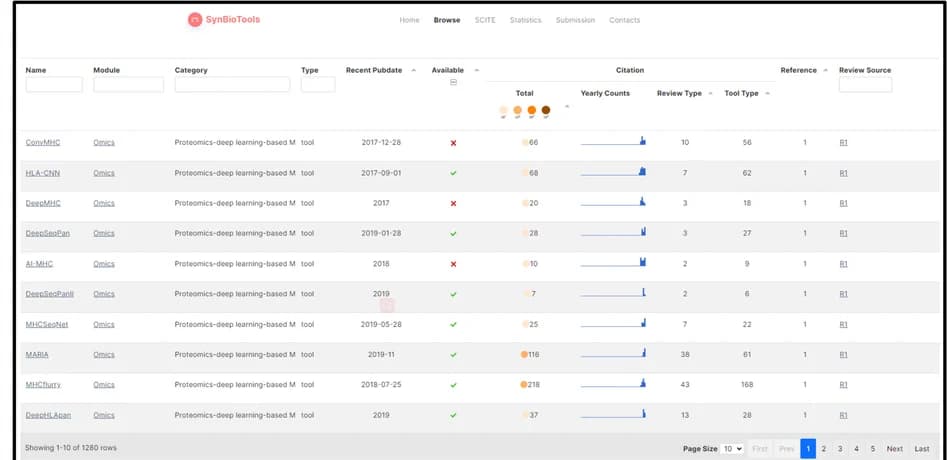Viewport: 947px width, 460px height.
Task: Go to page 3
Action: tap(840, 449)
